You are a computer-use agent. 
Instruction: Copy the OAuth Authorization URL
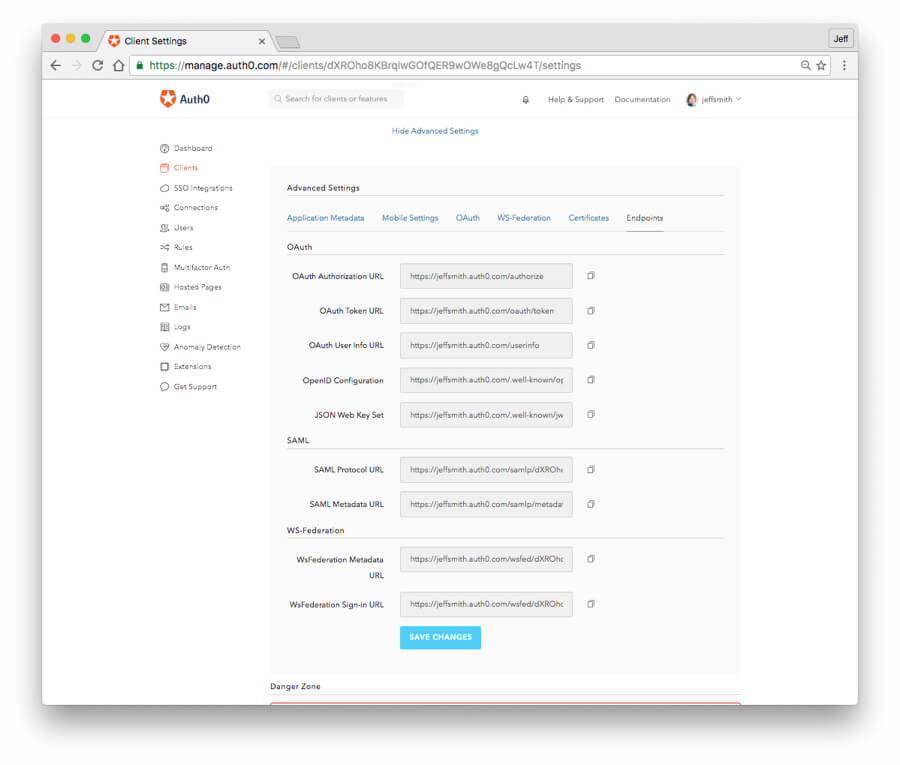[591, 276]
